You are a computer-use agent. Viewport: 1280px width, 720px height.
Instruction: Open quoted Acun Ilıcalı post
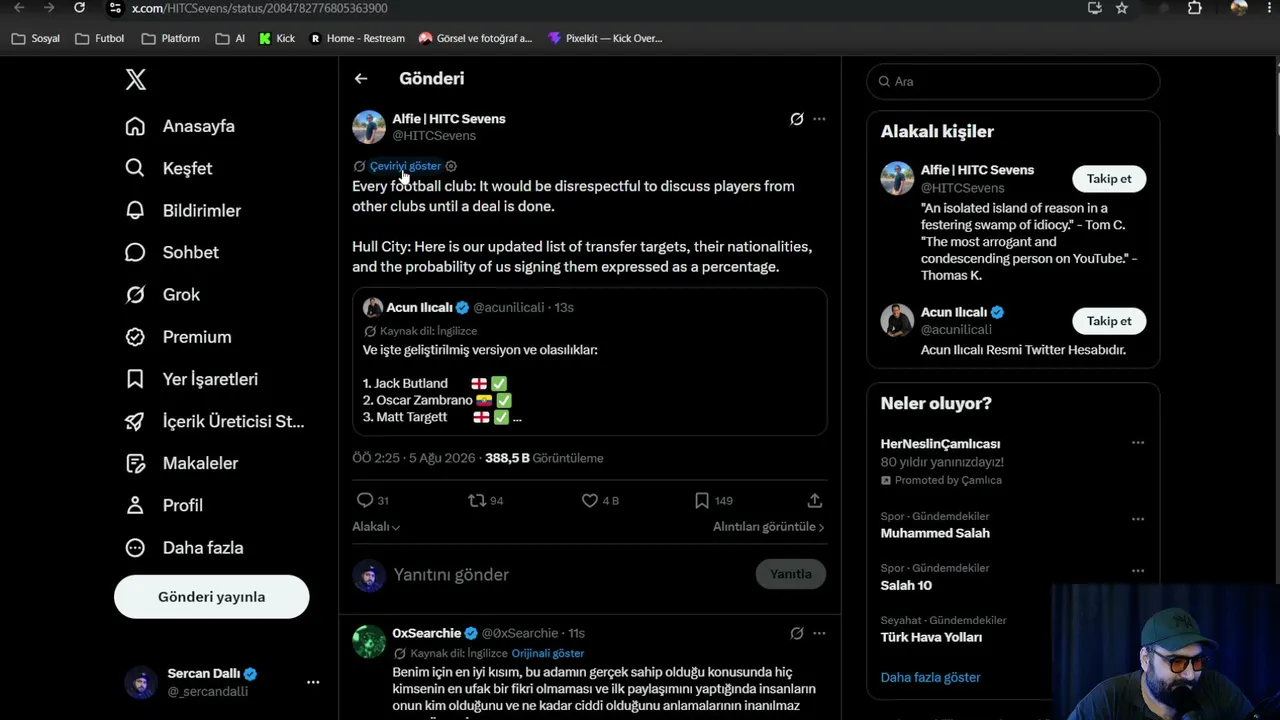(x=590, y=362)
